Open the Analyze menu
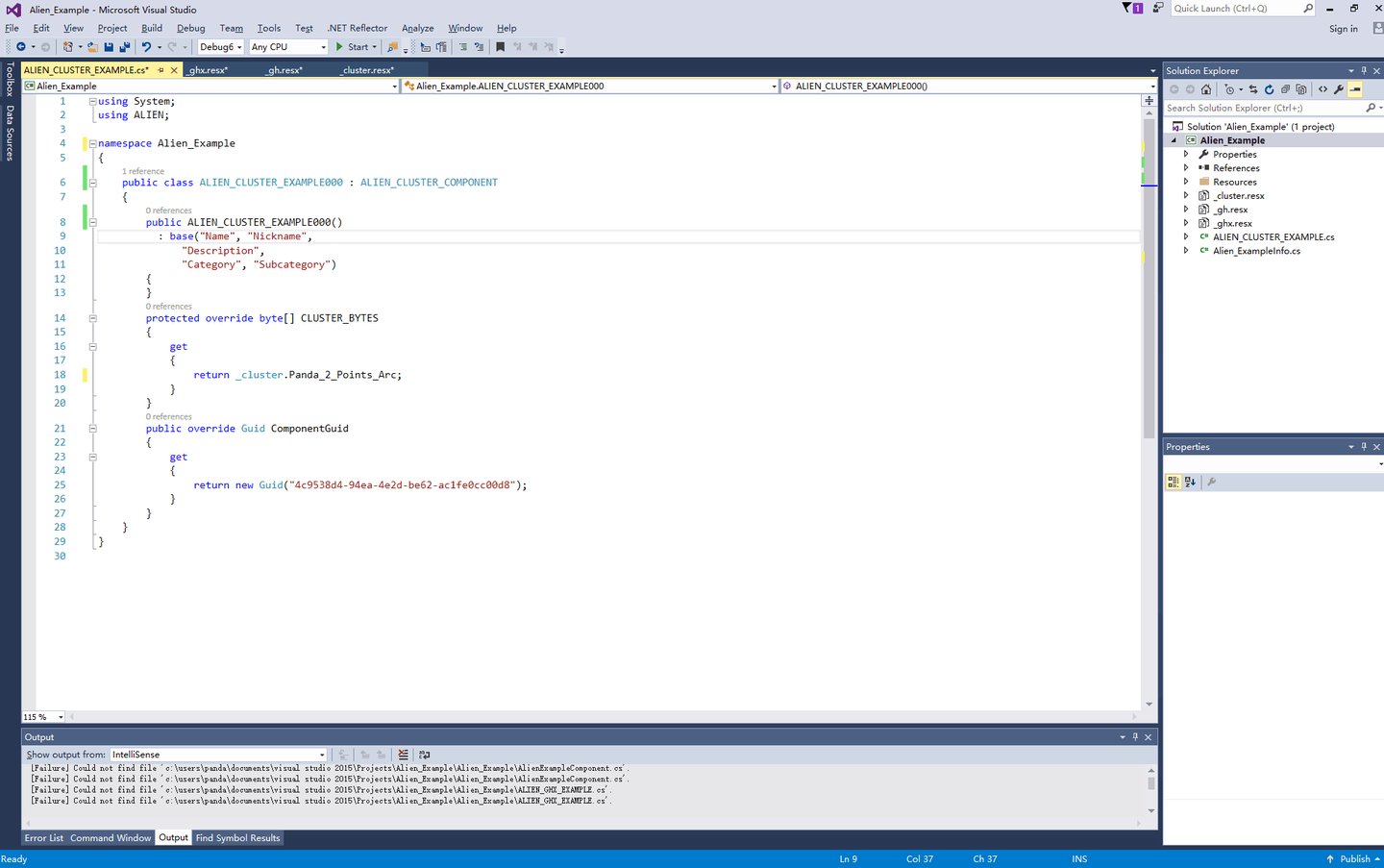This screenshot has width=1384, height=868. coord(417,28)
